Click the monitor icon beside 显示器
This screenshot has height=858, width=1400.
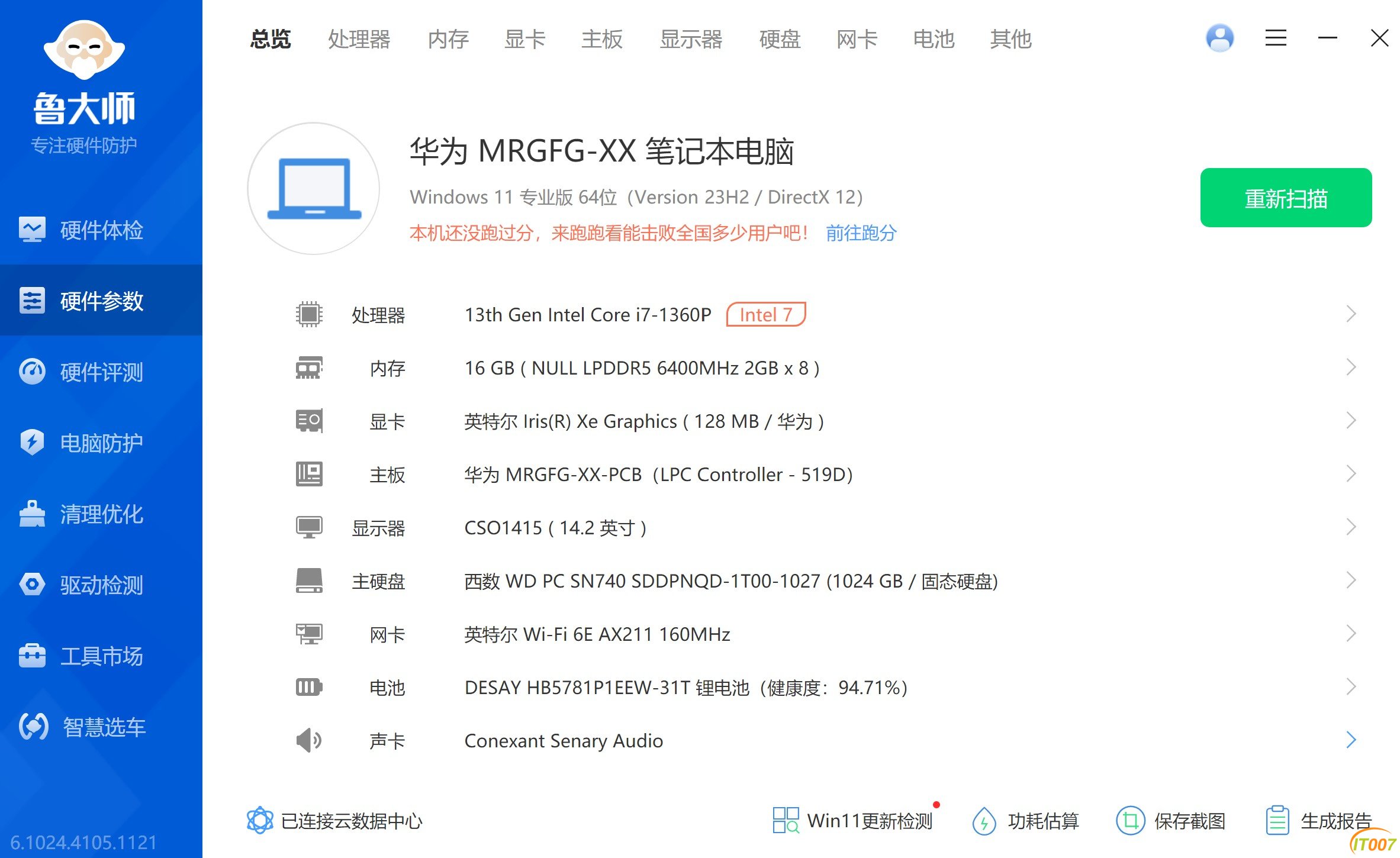309,527
